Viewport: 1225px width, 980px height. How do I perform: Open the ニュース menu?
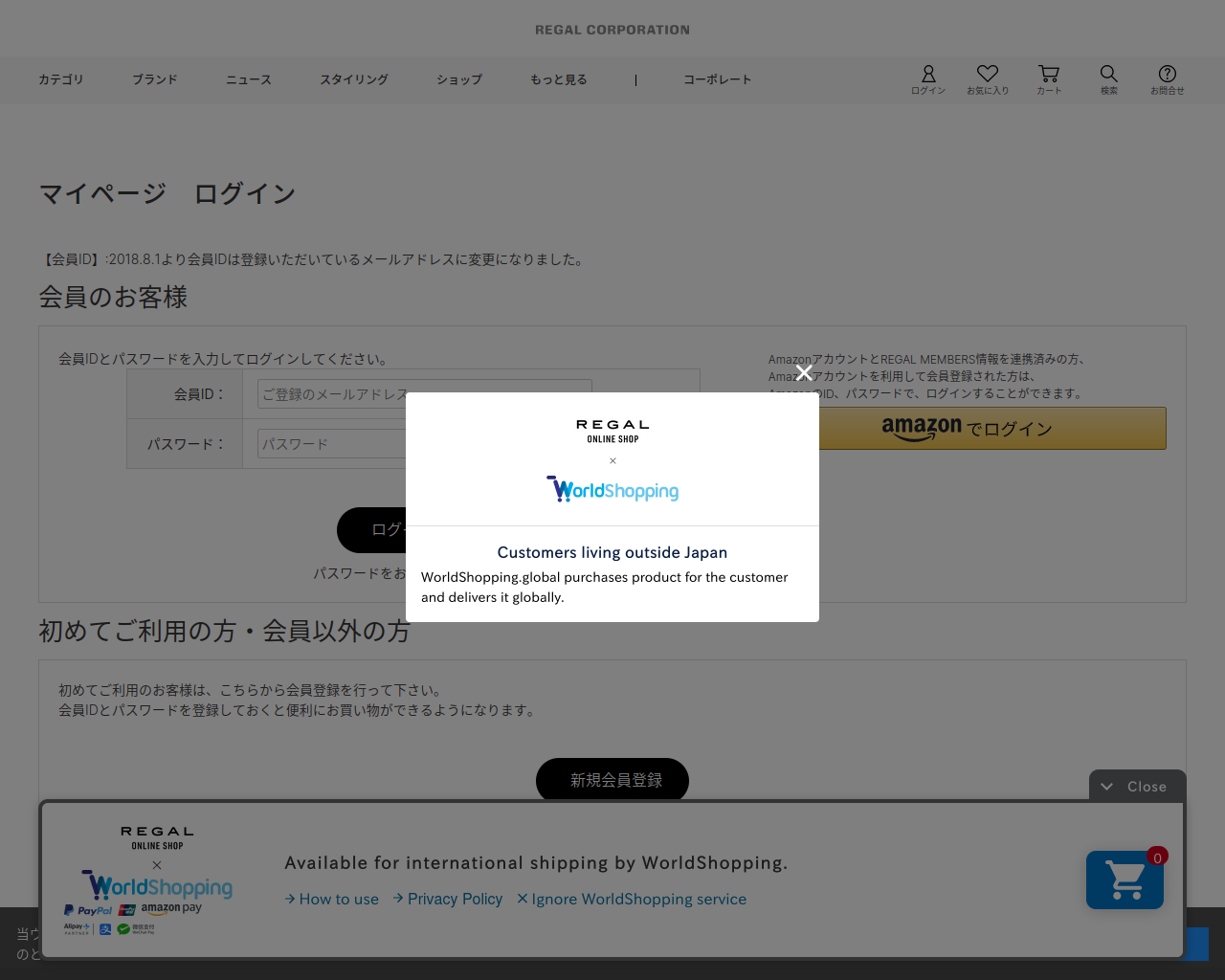(x=249, y=79)
